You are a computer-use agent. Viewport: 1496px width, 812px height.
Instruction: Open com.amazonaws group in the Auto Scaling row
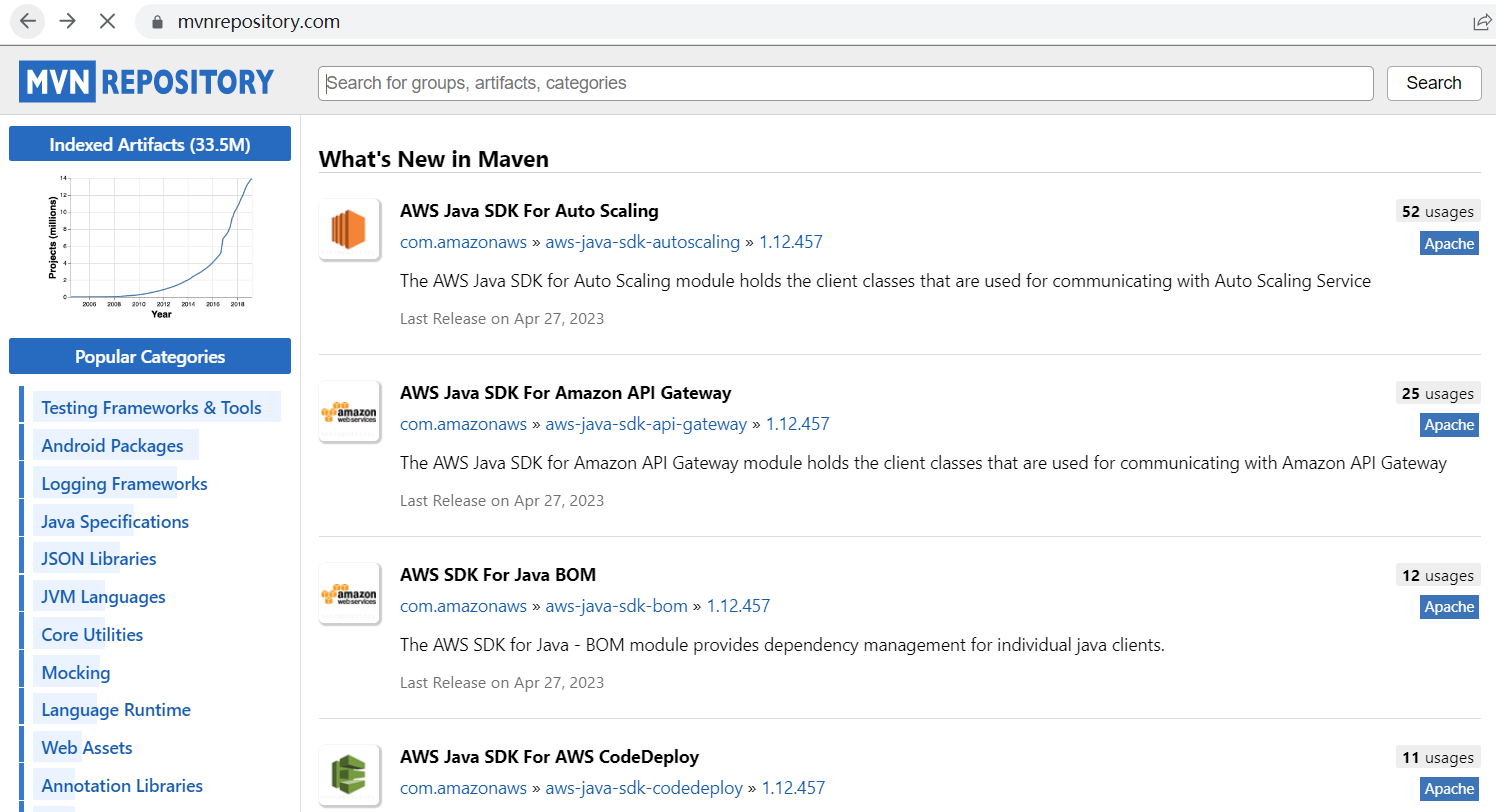tap(463, 242)
